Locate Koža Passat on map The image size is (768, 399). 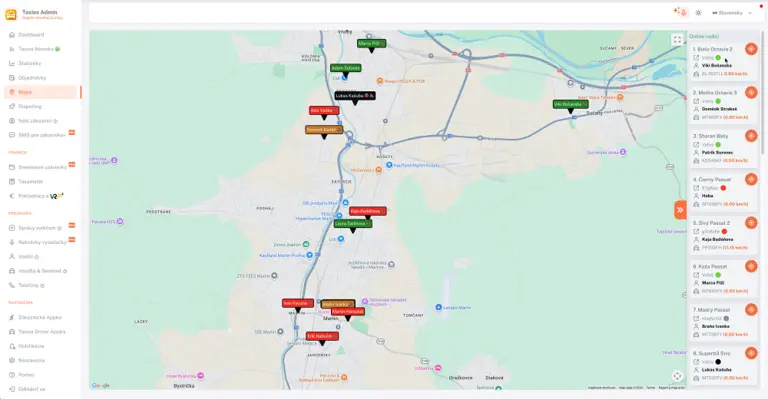(751, 266)
